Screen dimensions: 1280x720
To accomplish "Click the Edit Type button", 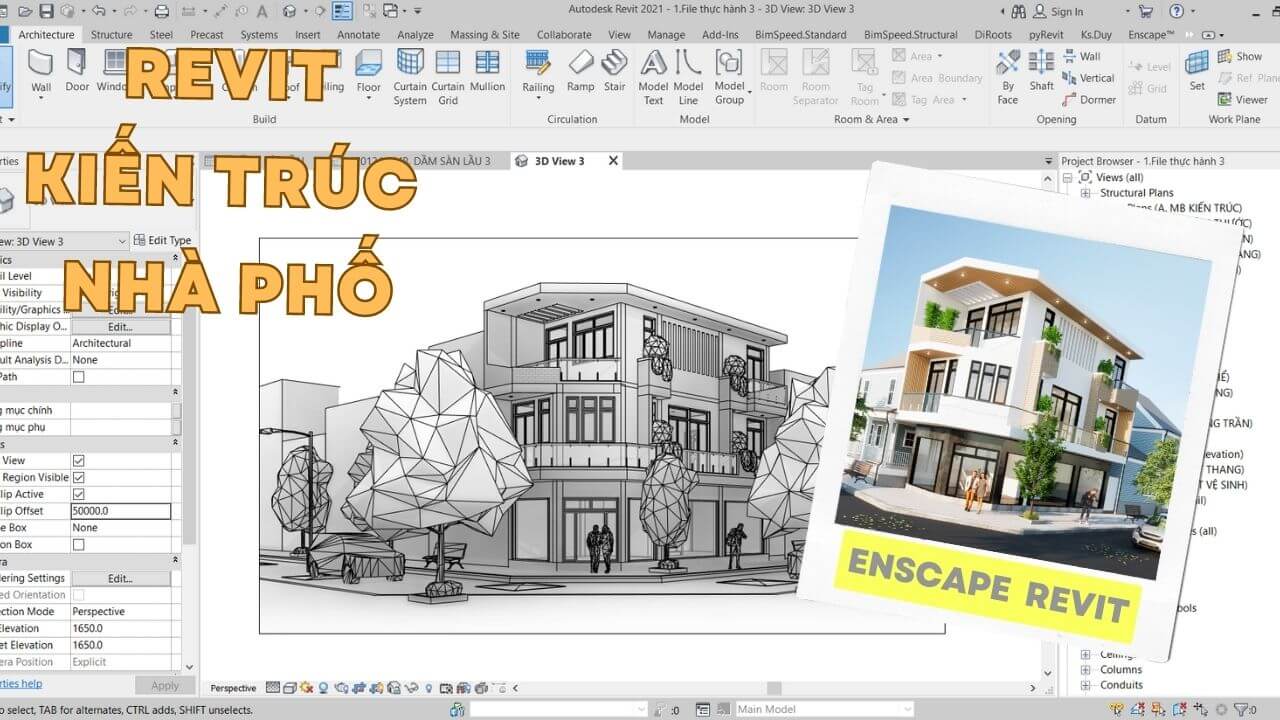I will (162, 241).
